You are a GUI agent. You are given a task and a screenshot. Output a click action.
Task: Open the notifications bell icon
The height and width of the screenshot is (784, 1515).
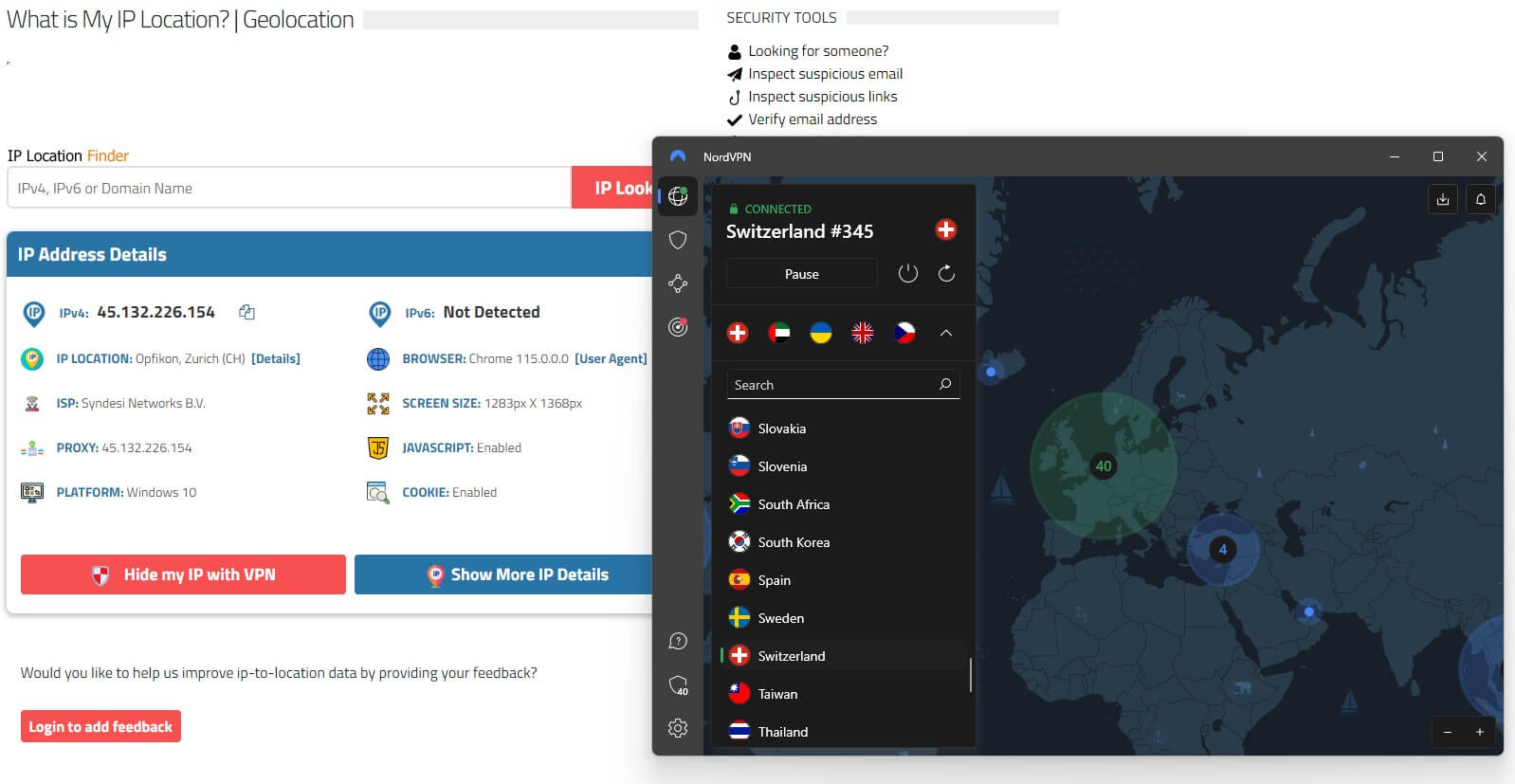[x=1481, y=199]
